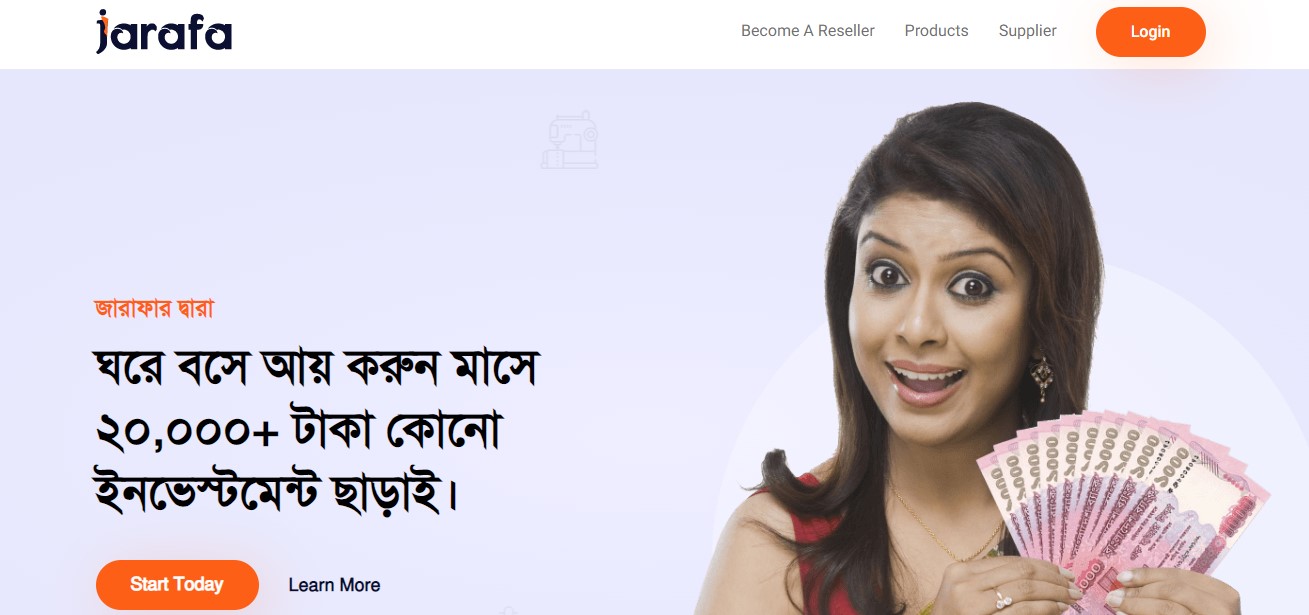This screenshot has width=1309, height=615.
Task: Open the Become A Reseller page
Action: coord(808,31)
